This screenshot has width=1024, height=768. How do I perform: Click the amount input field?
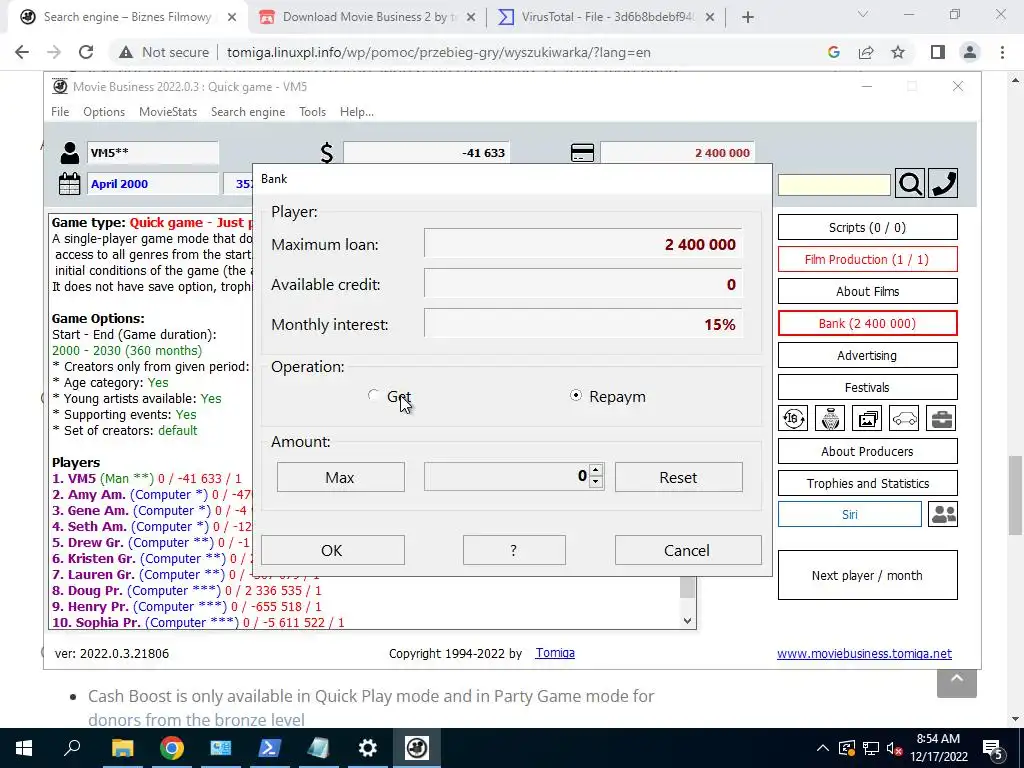pyautogui.click(x=507, y=477)
